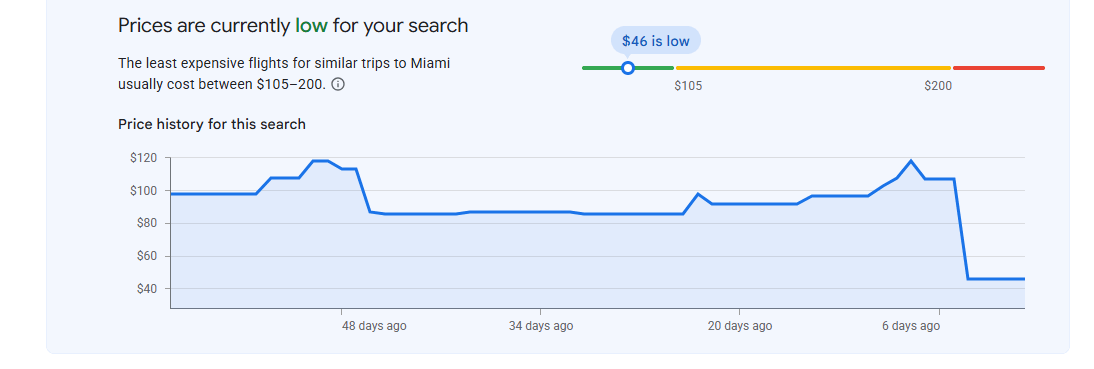Screen dimensions: 1094x369
Task: Click the green low-price range segment
Action: 628,68
